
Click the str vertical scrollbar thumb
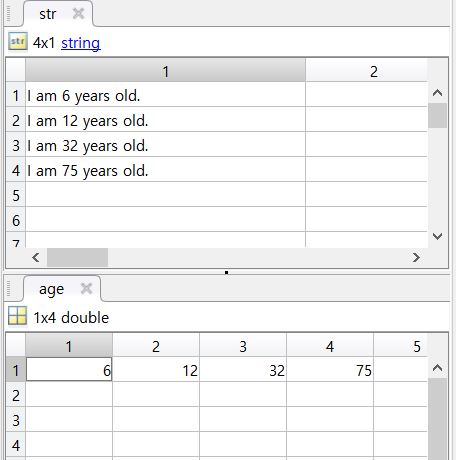[x=437, y=116]
